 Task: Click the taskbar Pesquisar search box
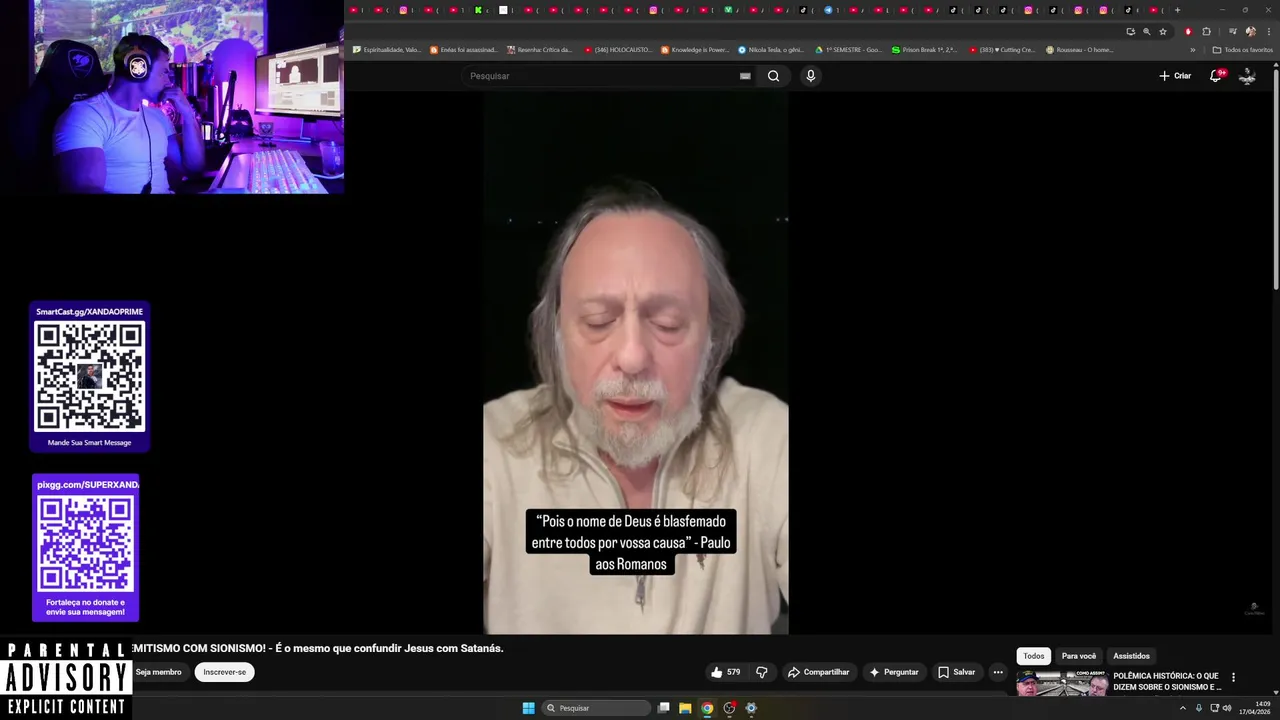click(597, 708)
